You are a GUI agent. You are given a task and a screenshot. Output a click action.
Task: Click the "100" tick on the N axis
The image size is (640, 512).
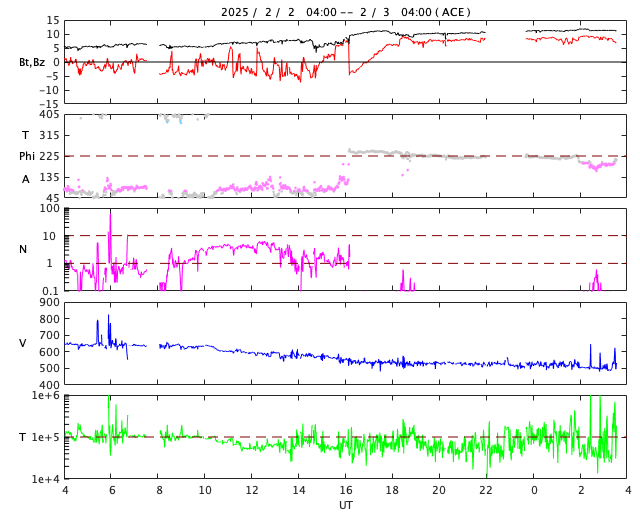coord(49,208)
